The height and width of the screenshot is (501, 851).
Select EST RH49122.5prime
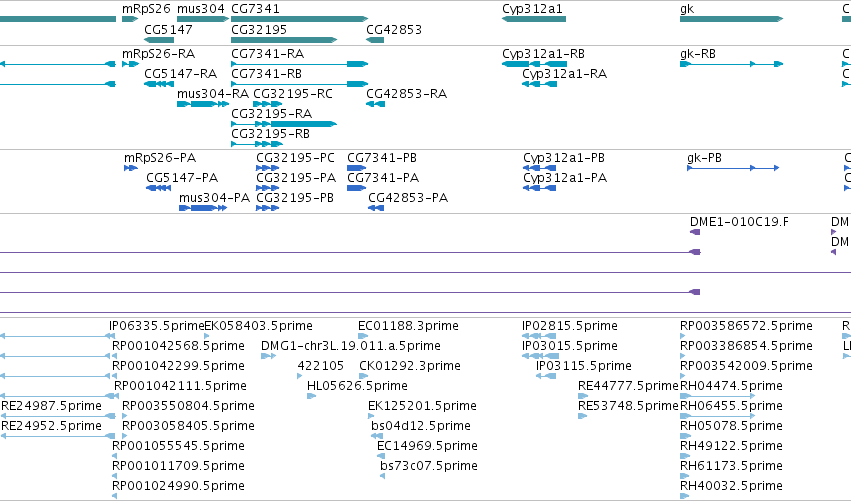685,457
